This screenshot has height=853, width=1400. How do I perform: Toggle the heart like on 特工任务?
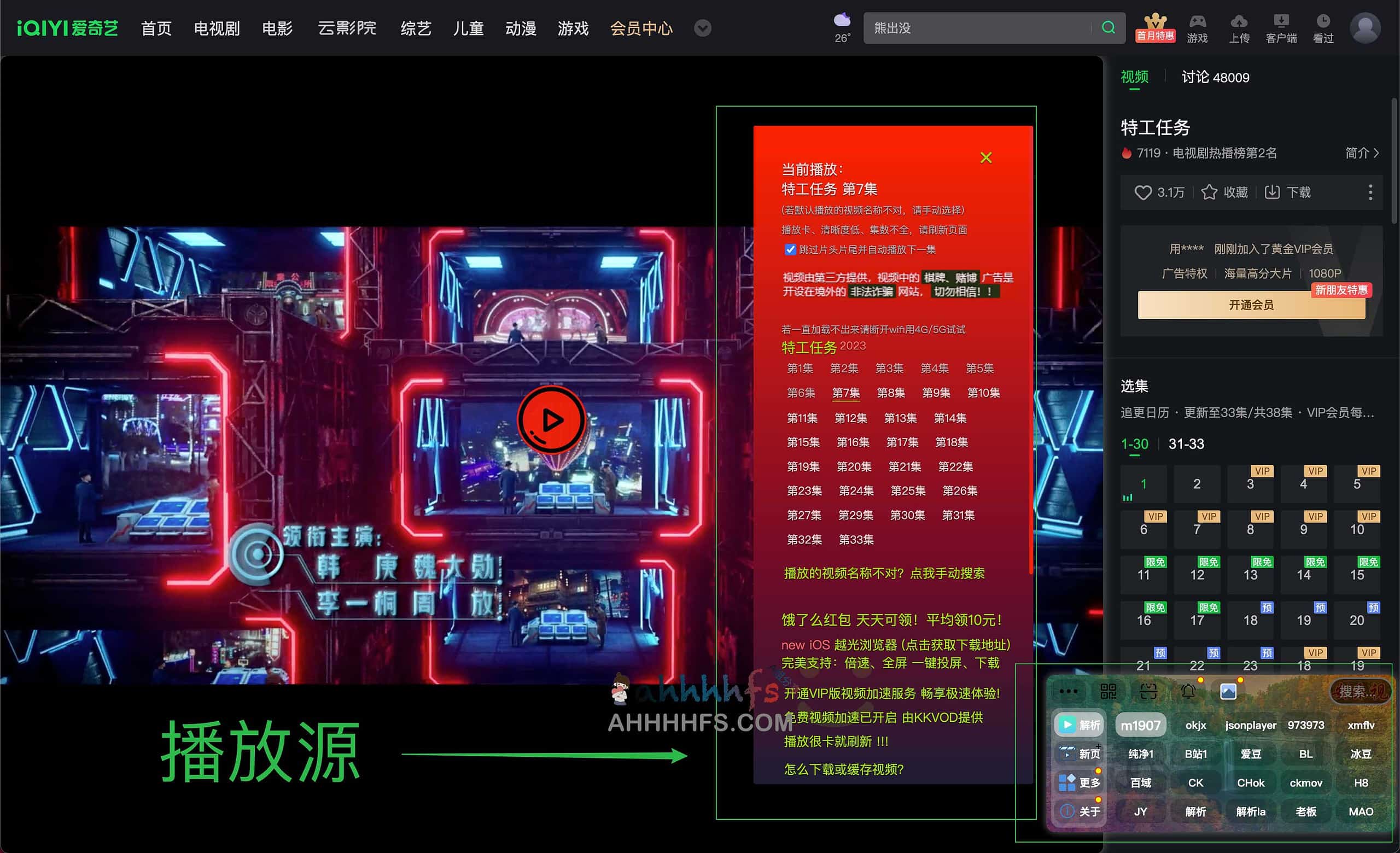[1143, 192]
